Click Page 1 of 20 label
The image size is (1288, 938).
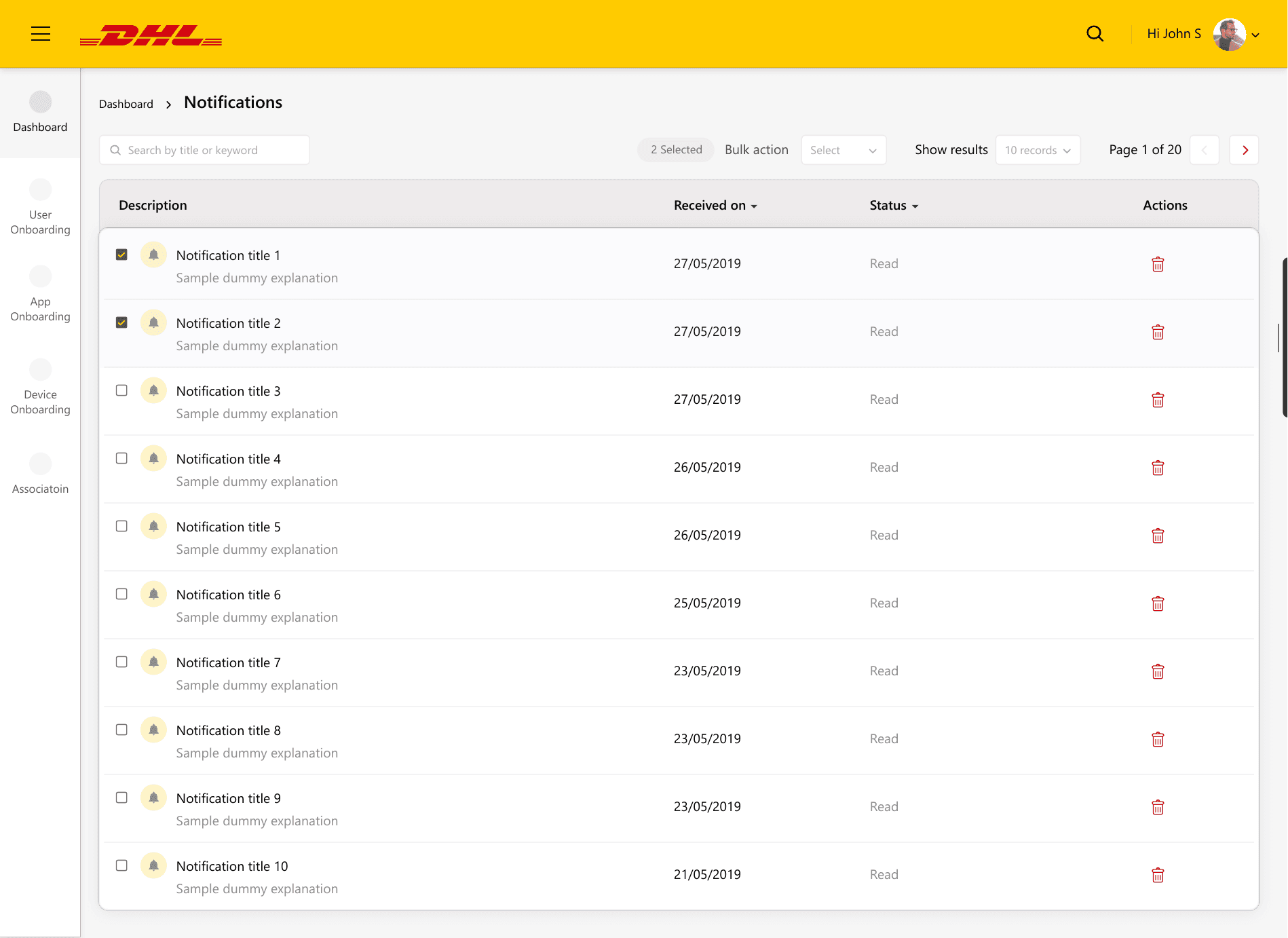pyautogui.click(x=1145, y=149)
